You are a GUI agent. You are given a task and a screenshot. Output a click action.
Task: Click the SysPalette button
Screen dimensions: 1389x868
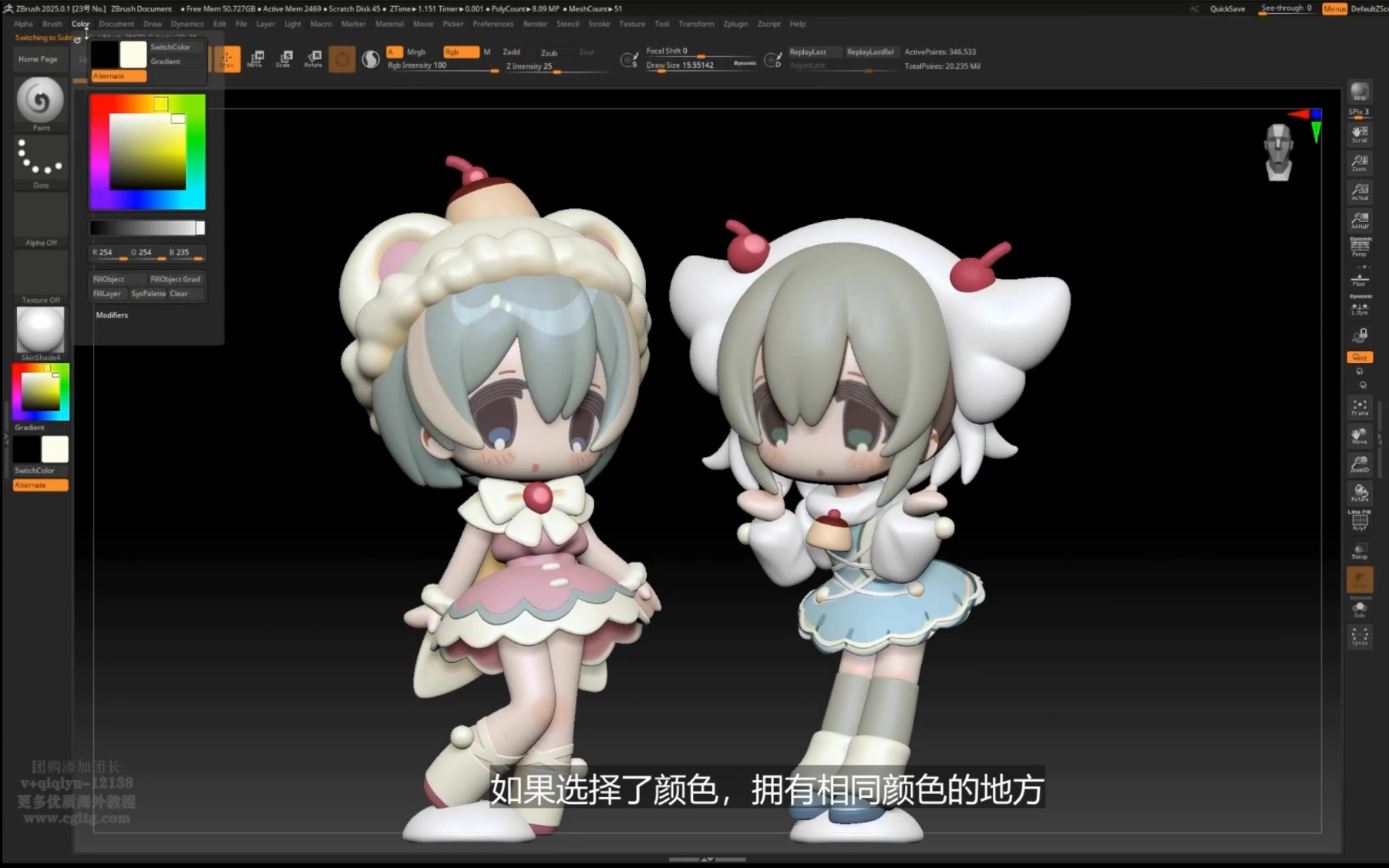[148, 294]
